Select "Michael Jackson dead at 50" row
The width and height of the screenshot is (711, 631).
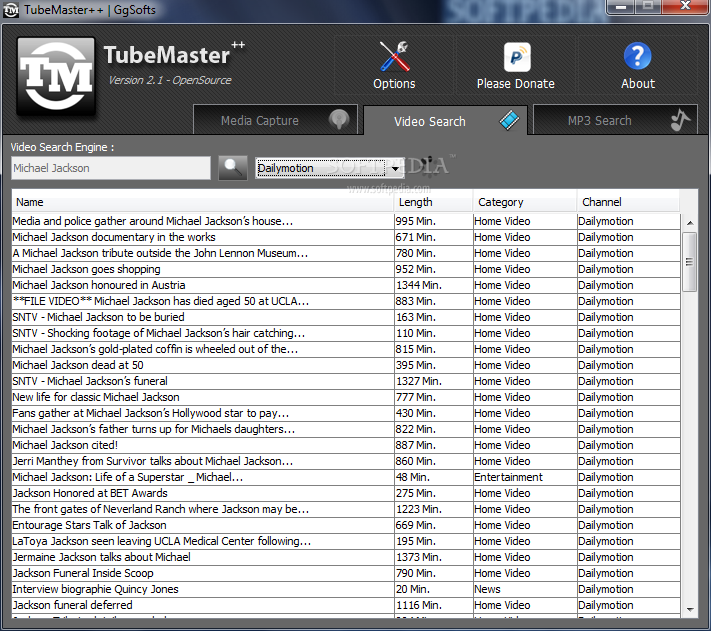tap(346, 365)
